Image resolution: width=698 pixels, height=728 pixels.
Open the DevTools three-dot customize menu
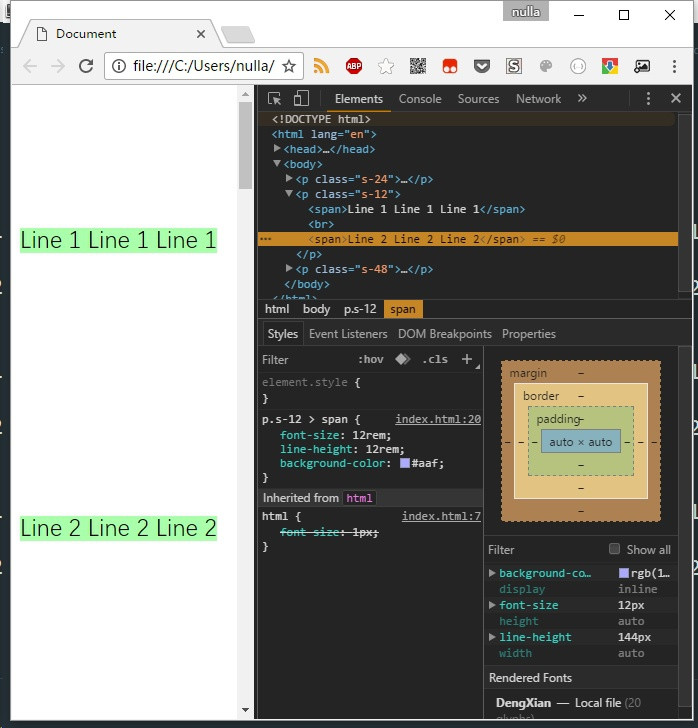(648, 99)
